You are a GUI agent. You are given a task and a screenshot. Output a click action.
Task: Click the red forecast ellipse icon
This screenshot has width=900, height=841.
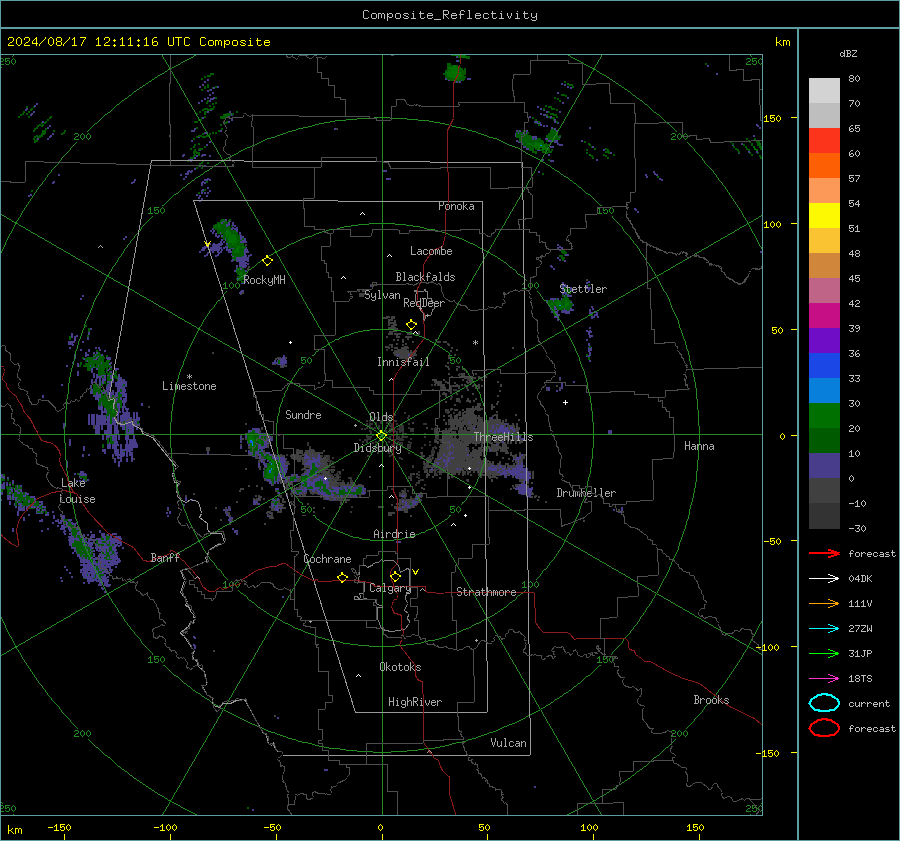coord(824,728)
